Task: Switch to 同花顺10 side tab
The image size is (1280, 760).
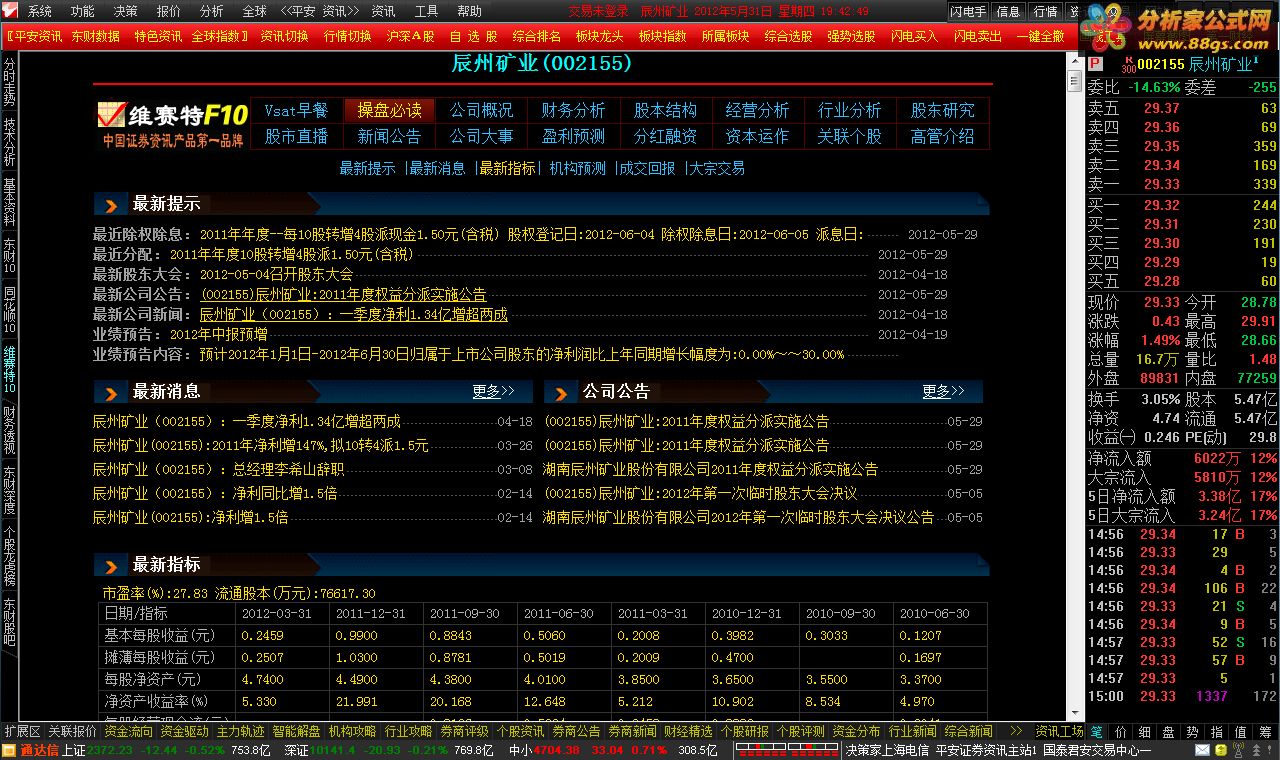Action: coord(9,310)
